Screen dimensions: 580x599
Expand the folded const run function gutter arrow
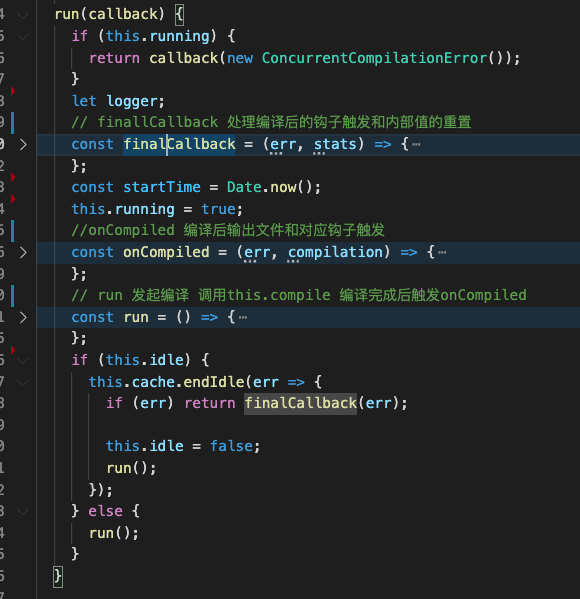pos(23,317)
